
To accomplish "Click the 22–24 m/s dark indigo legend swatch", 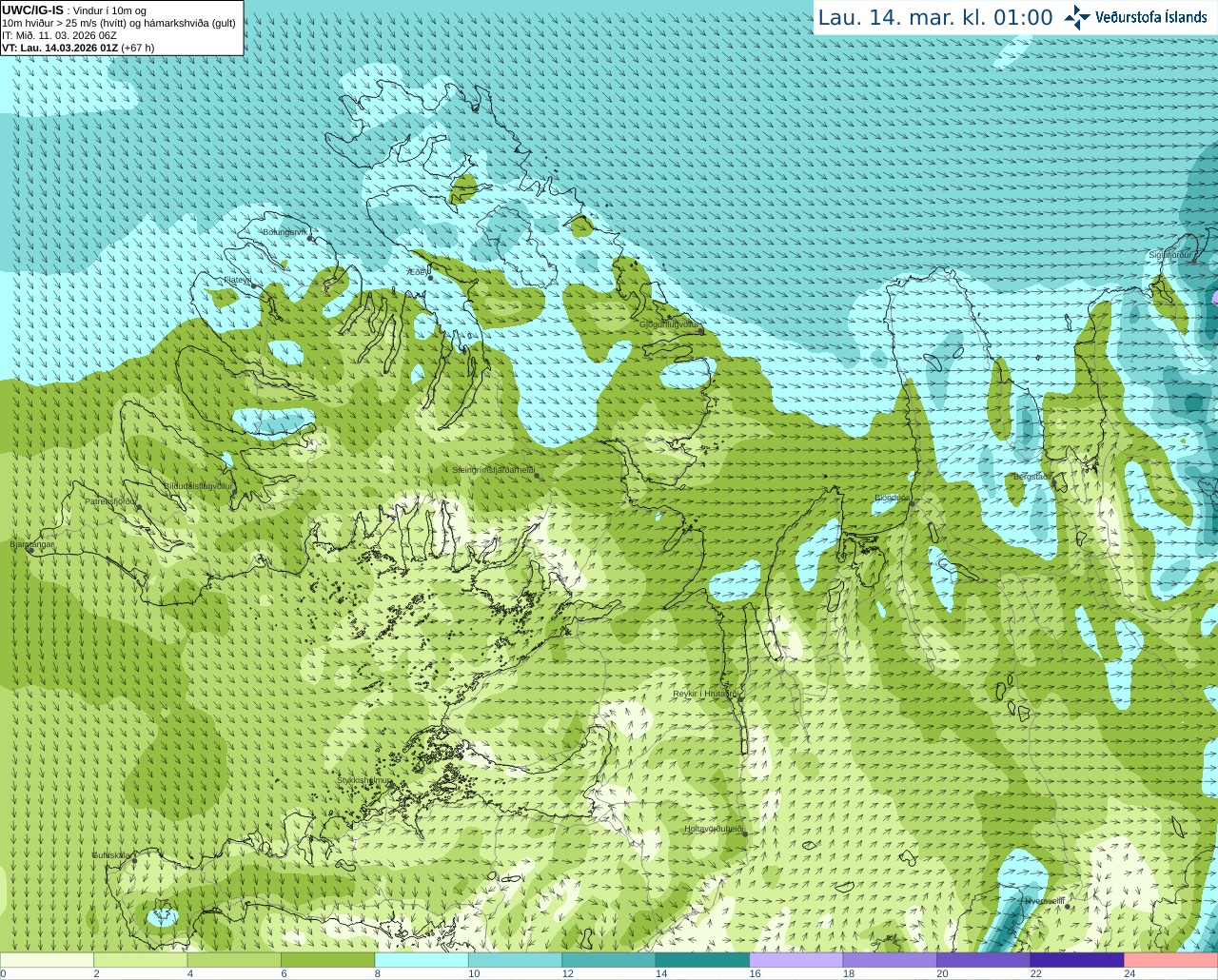I will (x=1077, y=960).
